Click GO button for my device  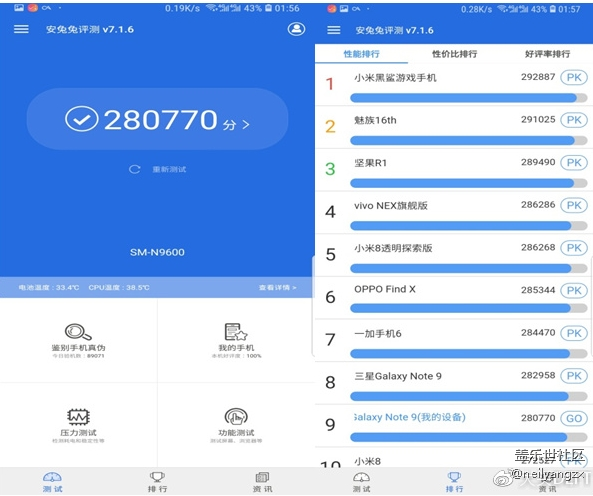click(x=574, y=418)
